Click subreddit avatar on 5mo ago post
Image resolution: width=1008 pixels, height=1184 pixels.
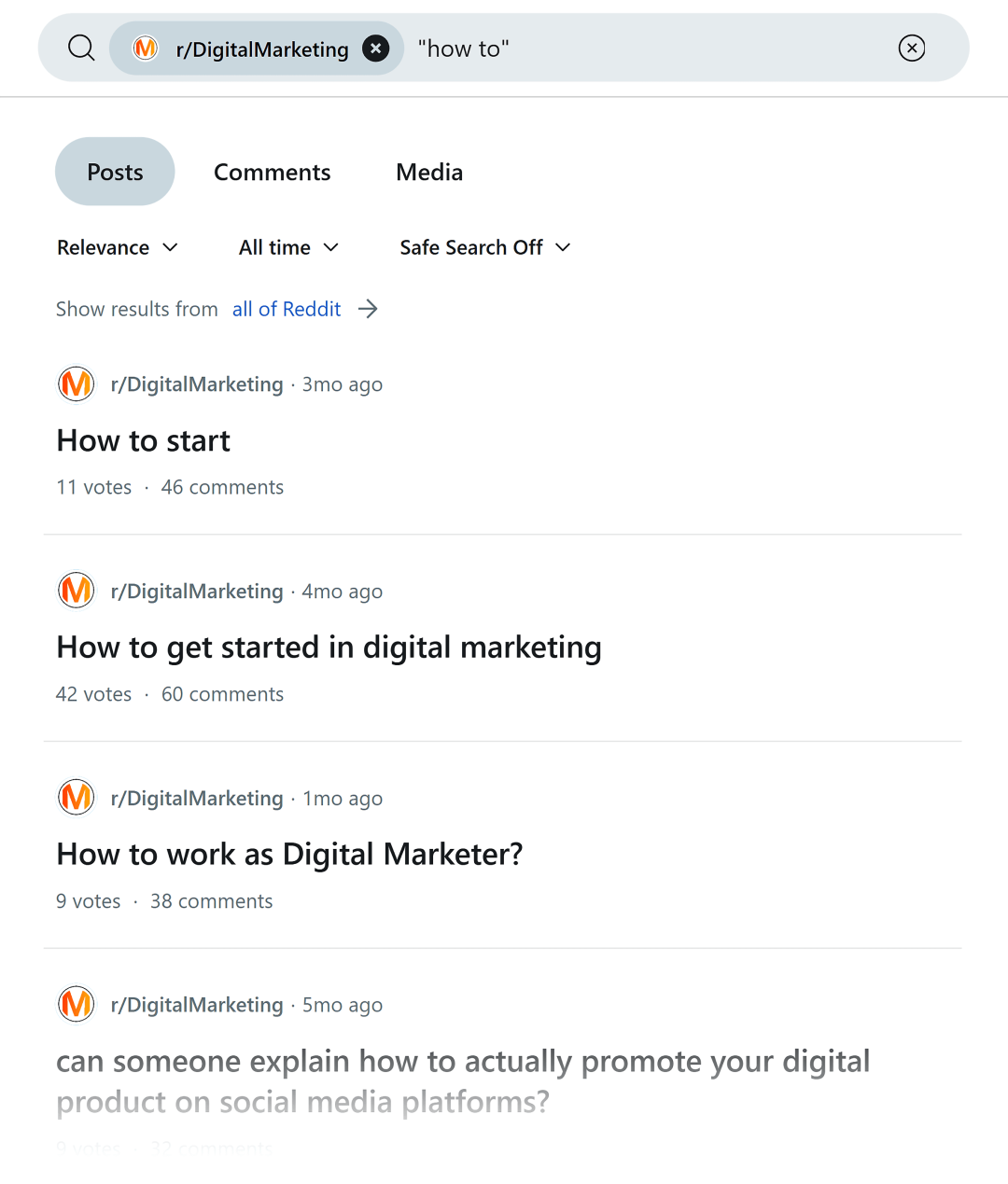coord(77,1005)
